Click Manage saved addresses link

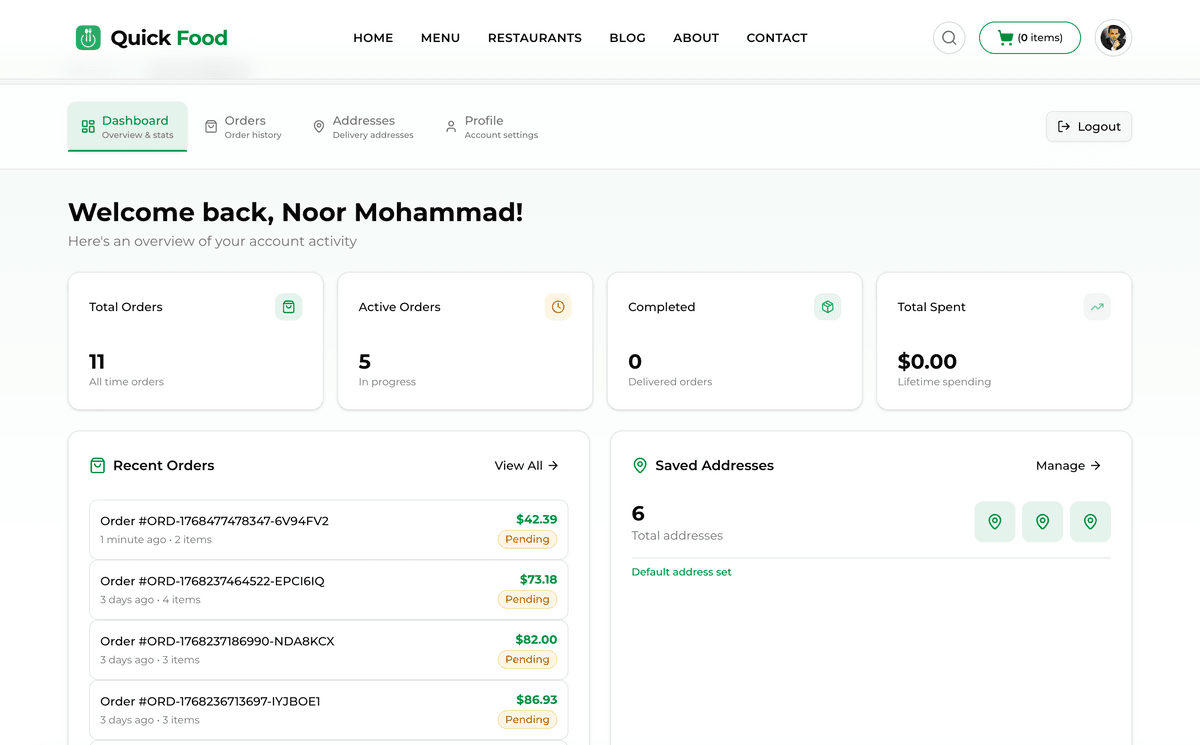(1068, 466)
